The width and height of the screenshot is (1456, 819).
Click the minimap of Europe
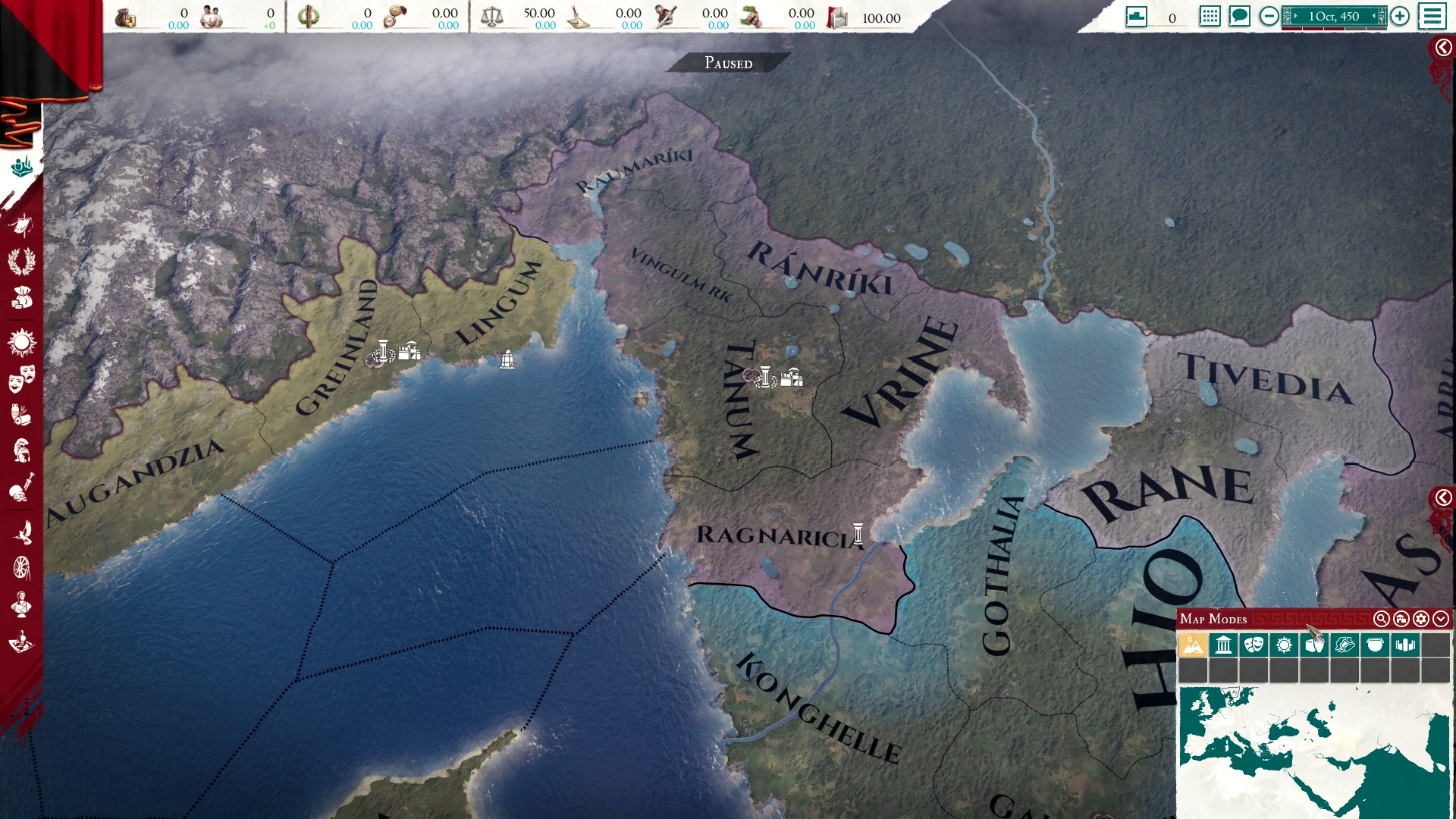tap(1314, 752)
